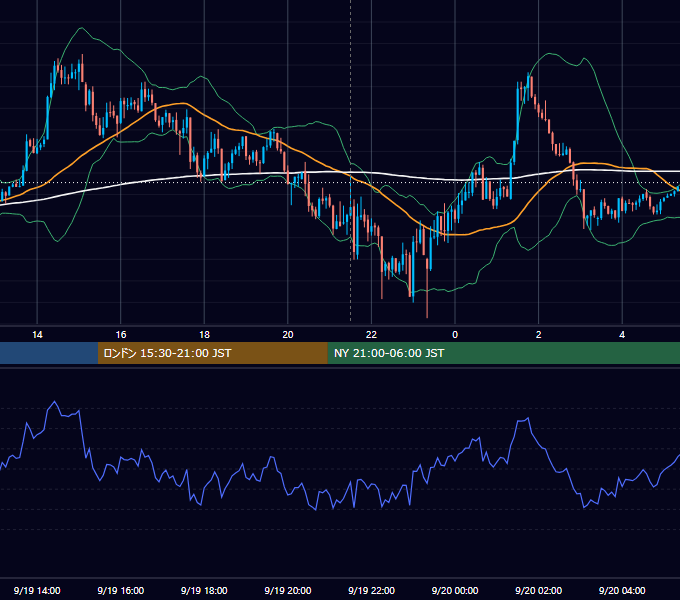Click the 9/19 18:00 date label
Image resolution: width=680 pixels, height=600 pixels.
[204, 590]
